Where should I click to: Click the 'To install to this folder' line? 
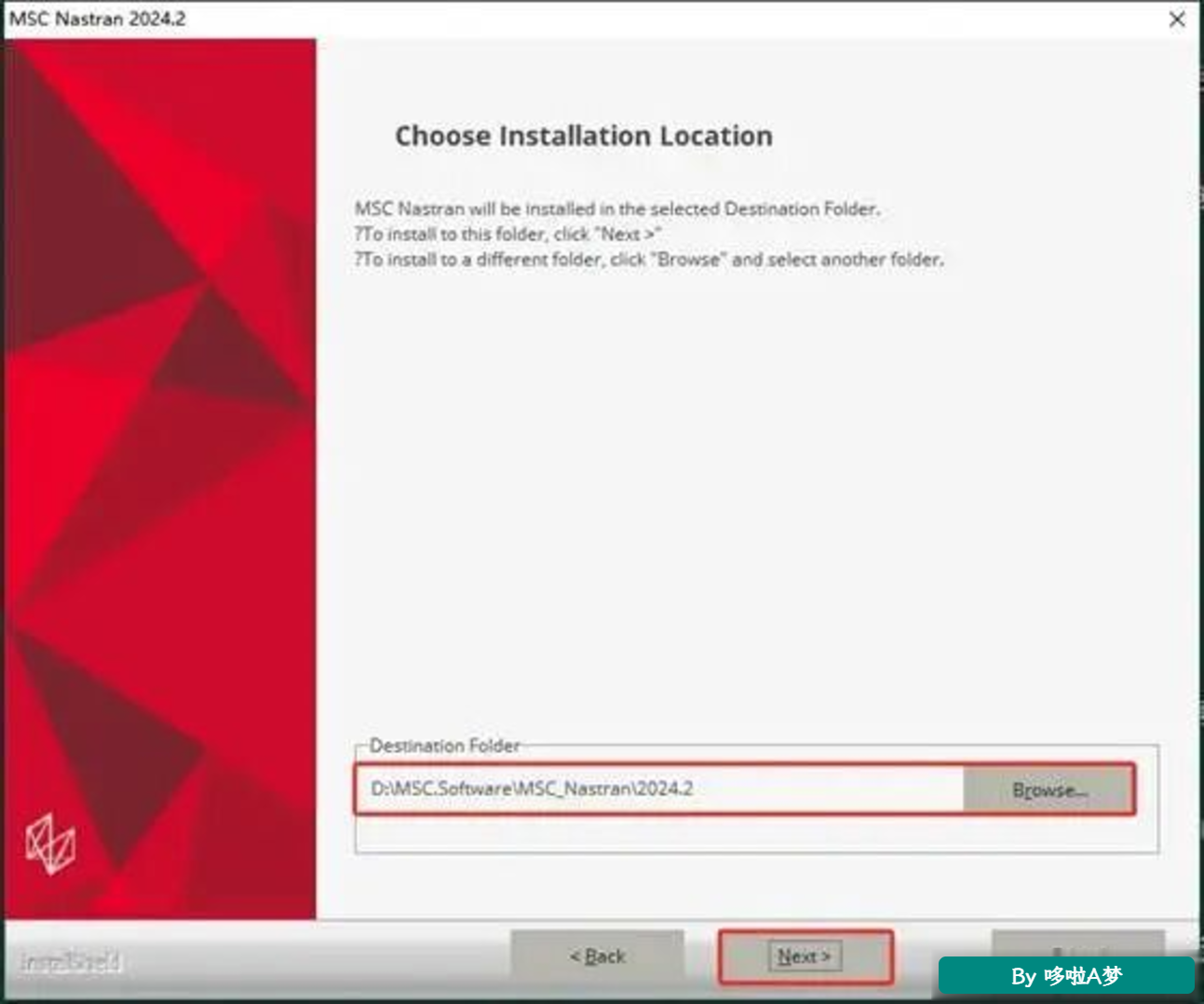click(507, 234)
